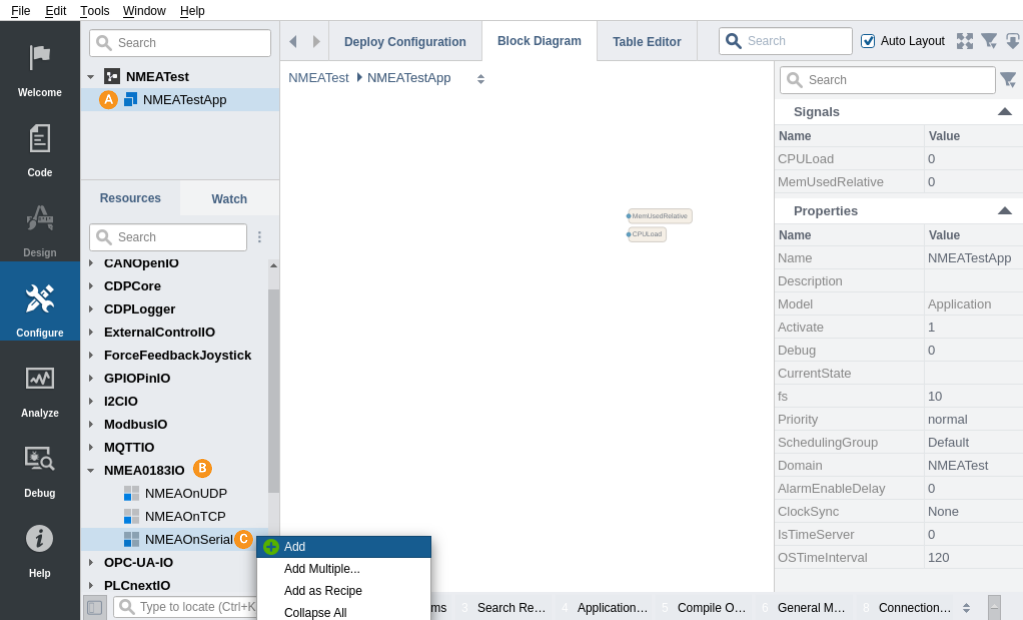Switch to the Table Editor tab

646,42
